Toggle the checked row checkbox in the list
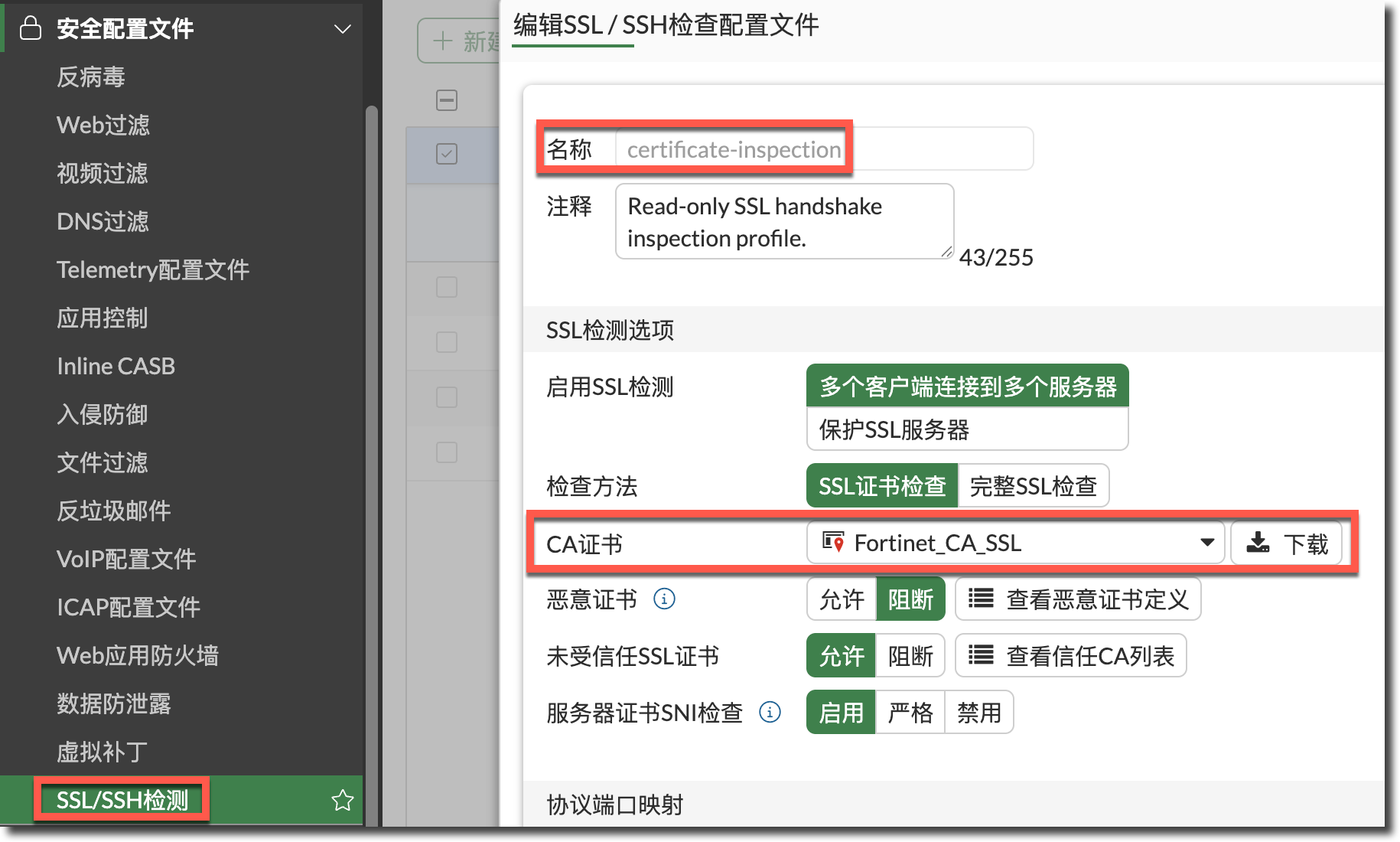The image size is (1400, 842). tap(447, 154)
